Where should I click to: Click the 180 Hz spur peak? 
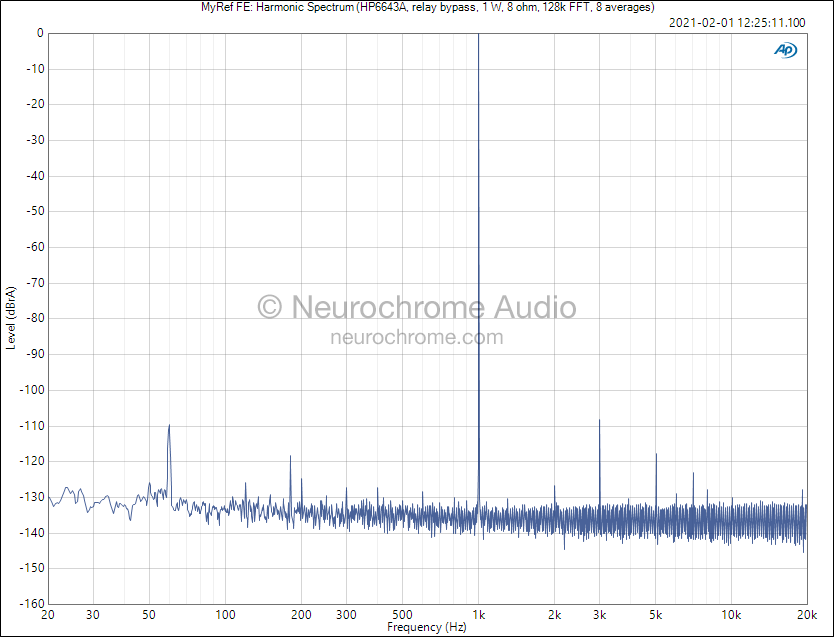click(290, 457)
